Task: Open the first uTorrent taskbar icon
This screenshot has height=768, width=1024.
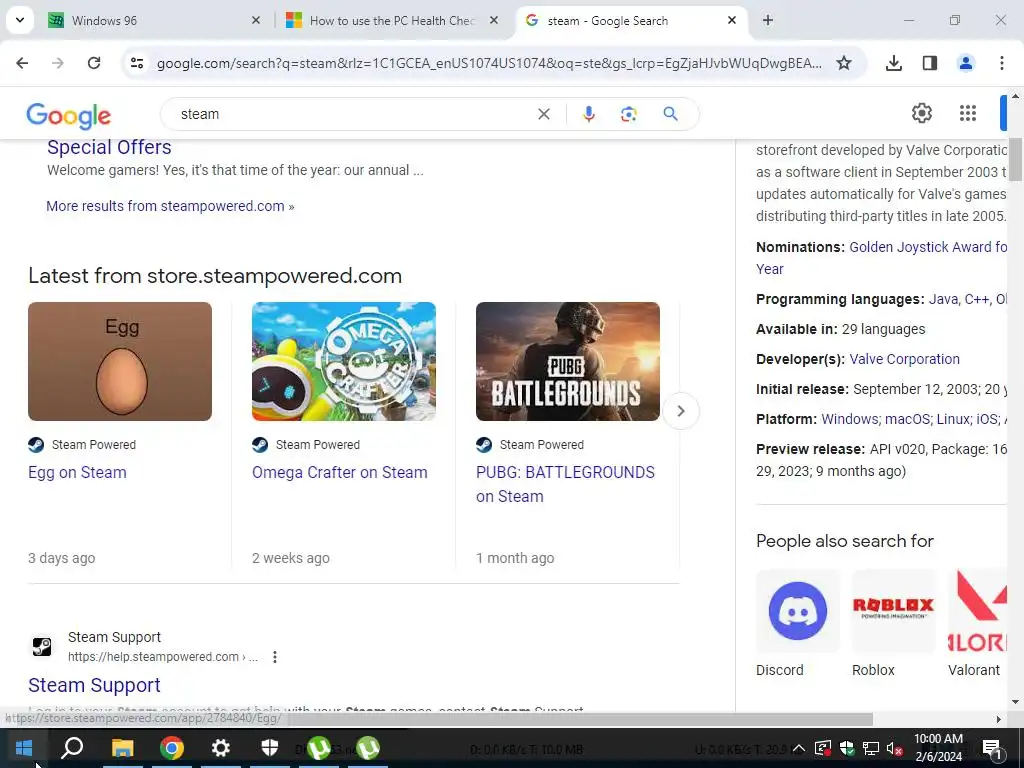Action: [x=319, y=748]
